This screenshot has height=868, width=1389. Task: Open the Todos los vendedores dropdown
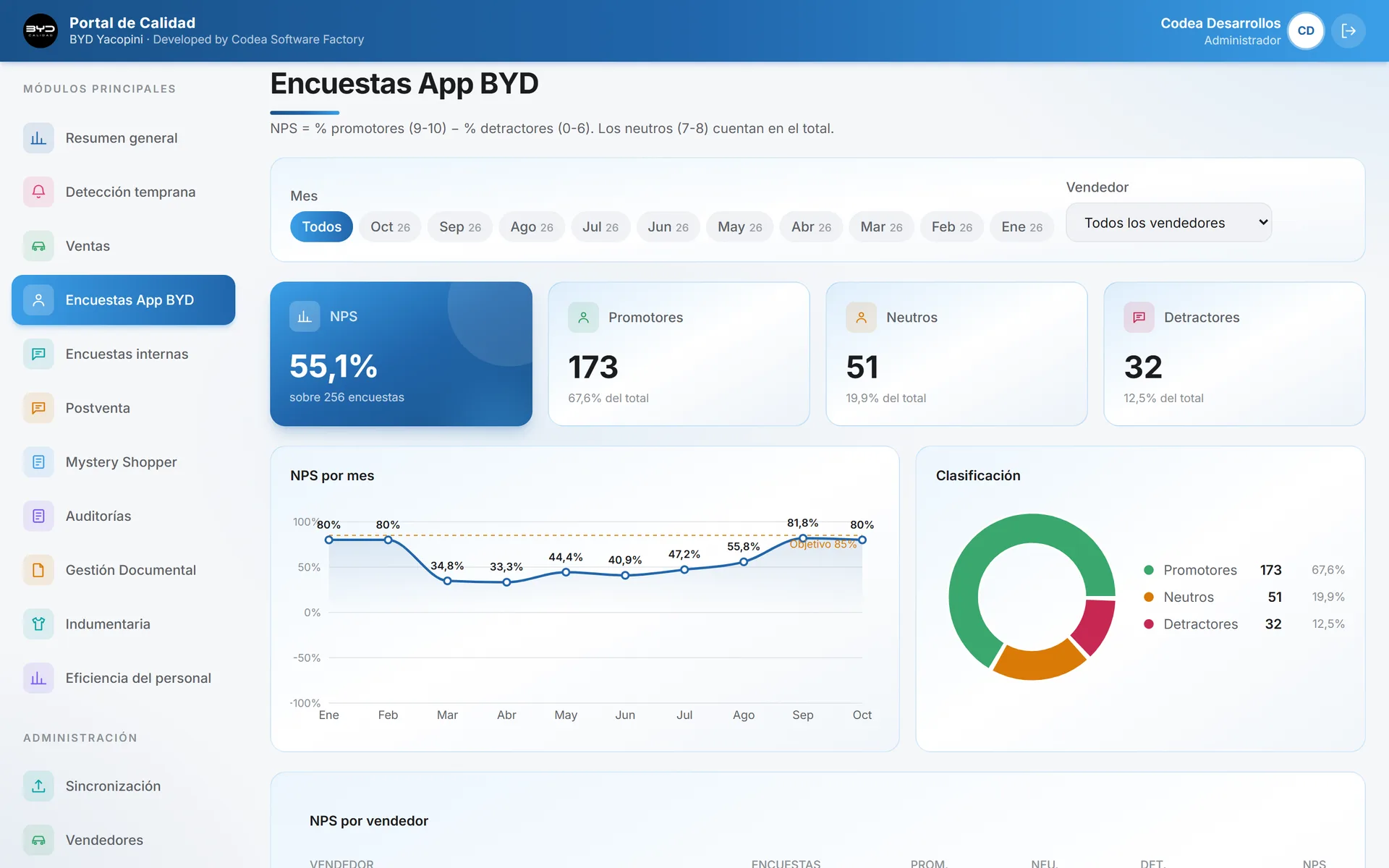click(x=1168, y=223)
